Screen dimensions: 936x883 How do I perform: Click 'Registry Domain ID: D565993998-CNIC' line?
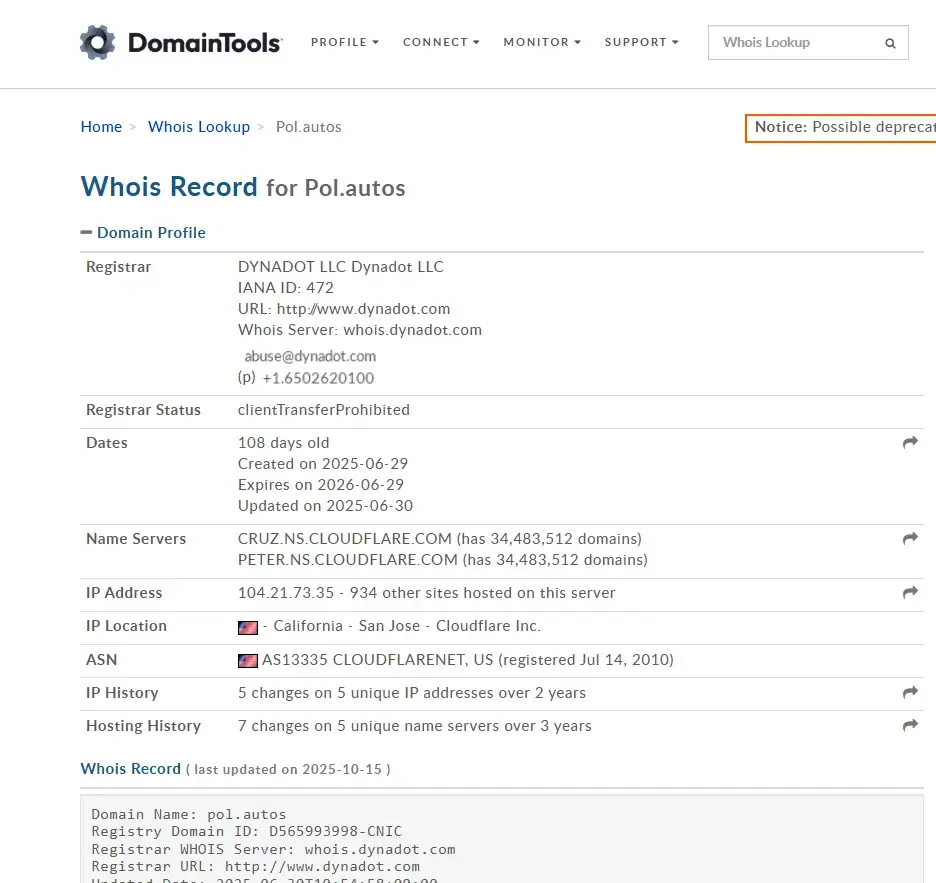(247, 831)
